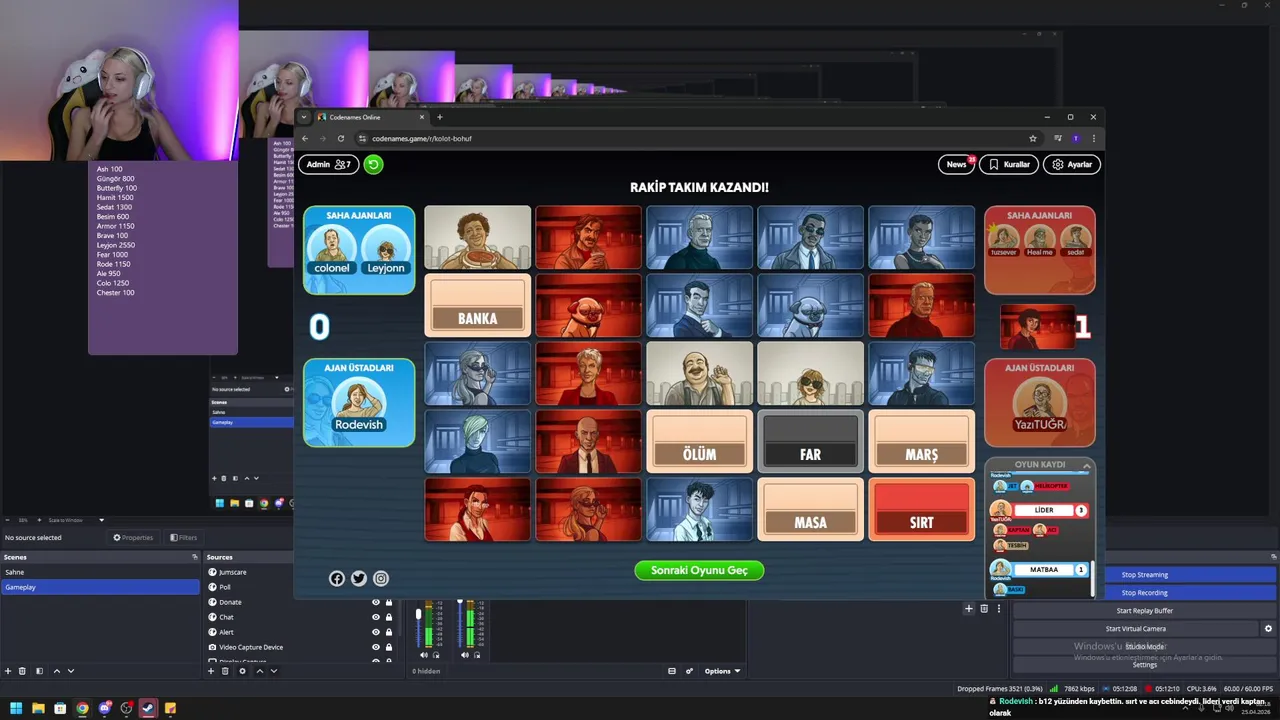1280x720 pixels.
Task: Unlock the Video Capture Device source
Action: (389, 647)
